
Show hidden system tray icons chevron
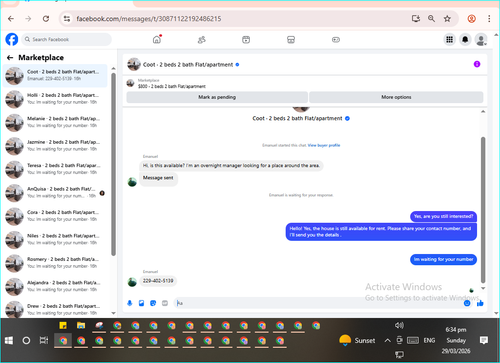click(387, 340)
